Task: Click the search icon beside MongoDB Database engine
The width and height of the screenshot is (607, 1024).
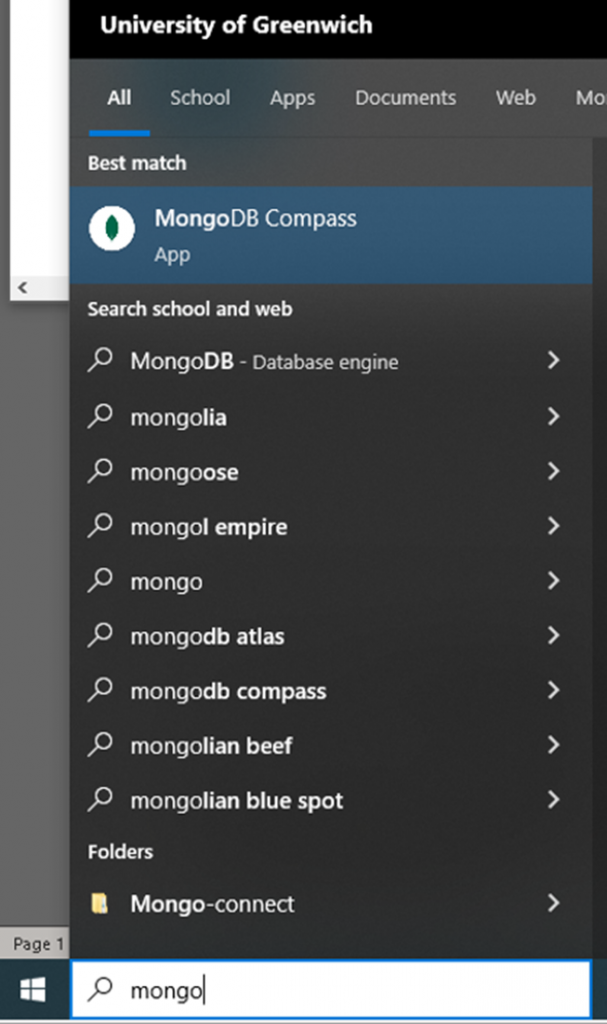Action: click(x=100, y=361)
